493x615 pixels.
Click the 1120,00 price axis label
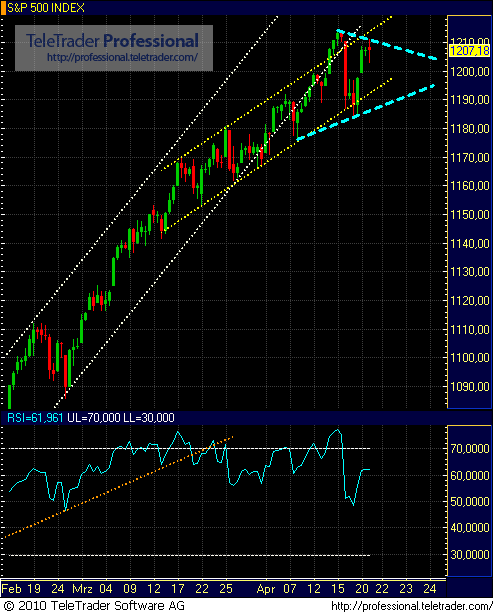pyautogui.click(x=470, y=301)
